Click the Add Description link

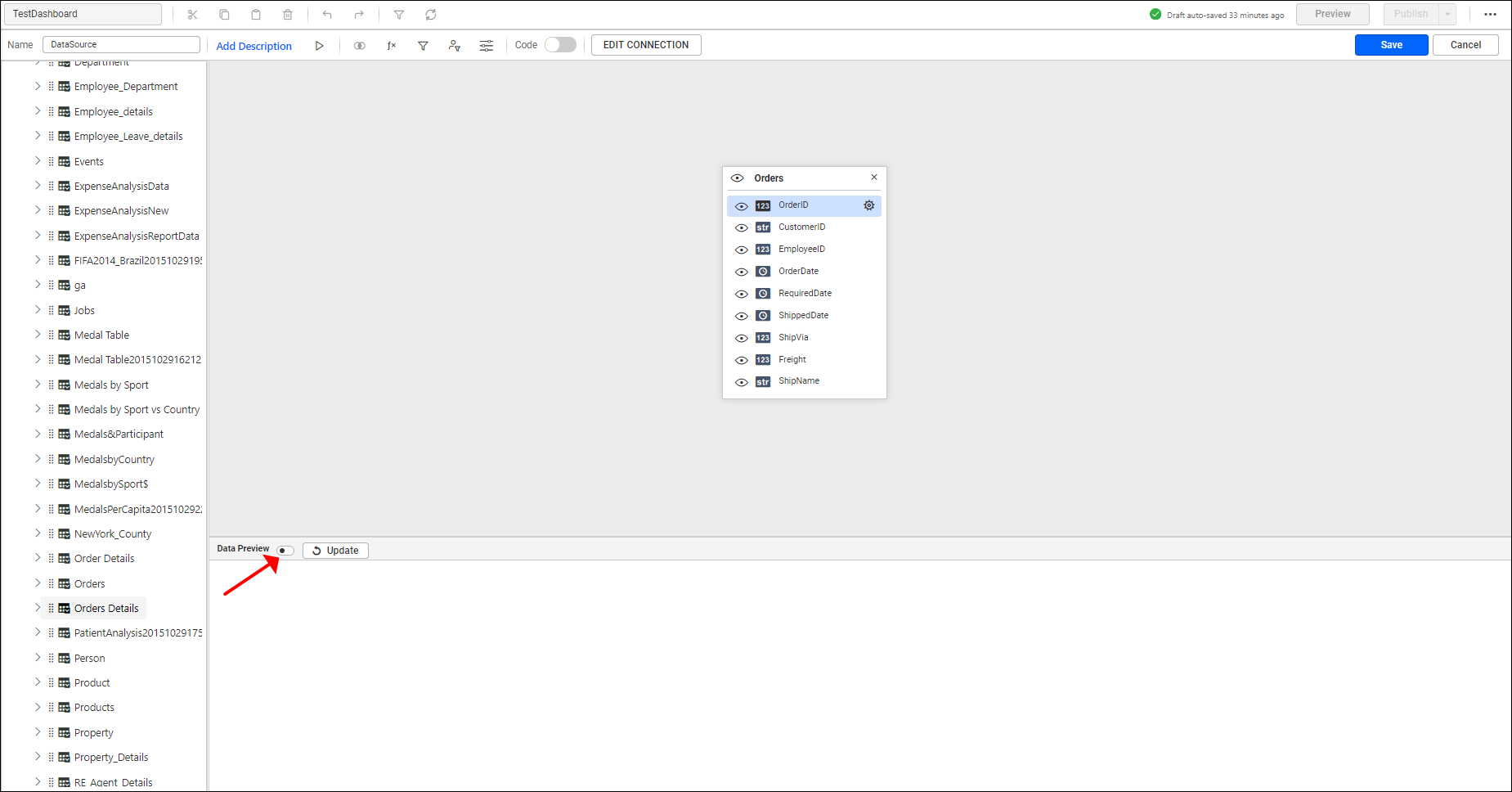253,47
